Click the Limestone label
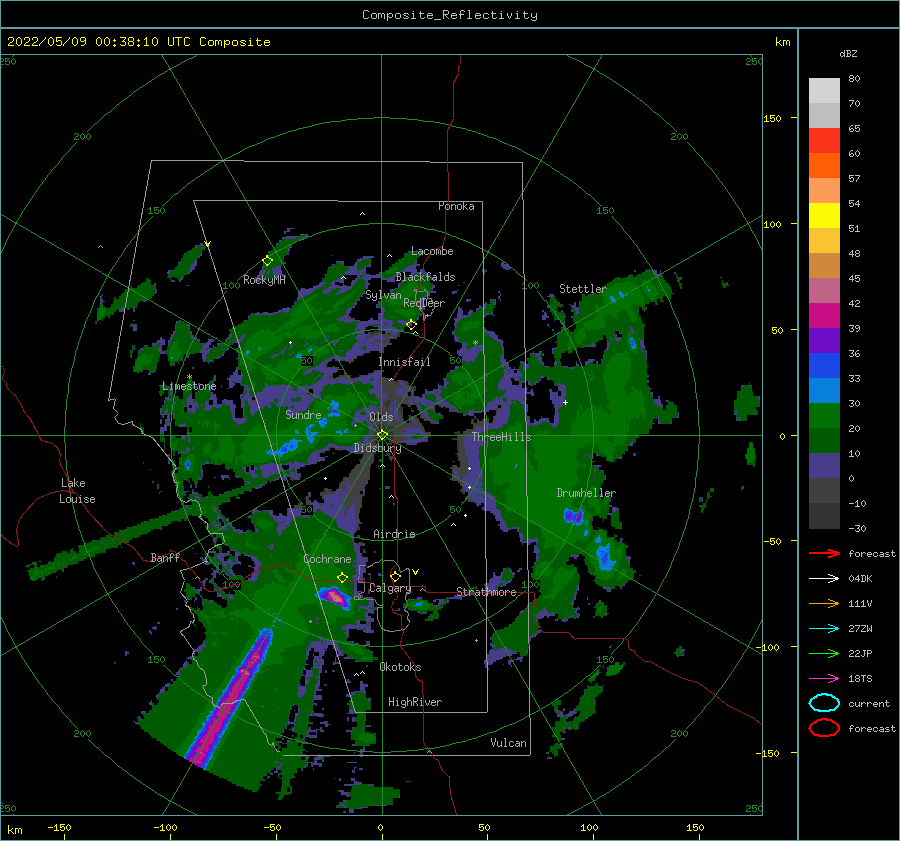This screenshot has width=900, height=841. click(189, 386)
